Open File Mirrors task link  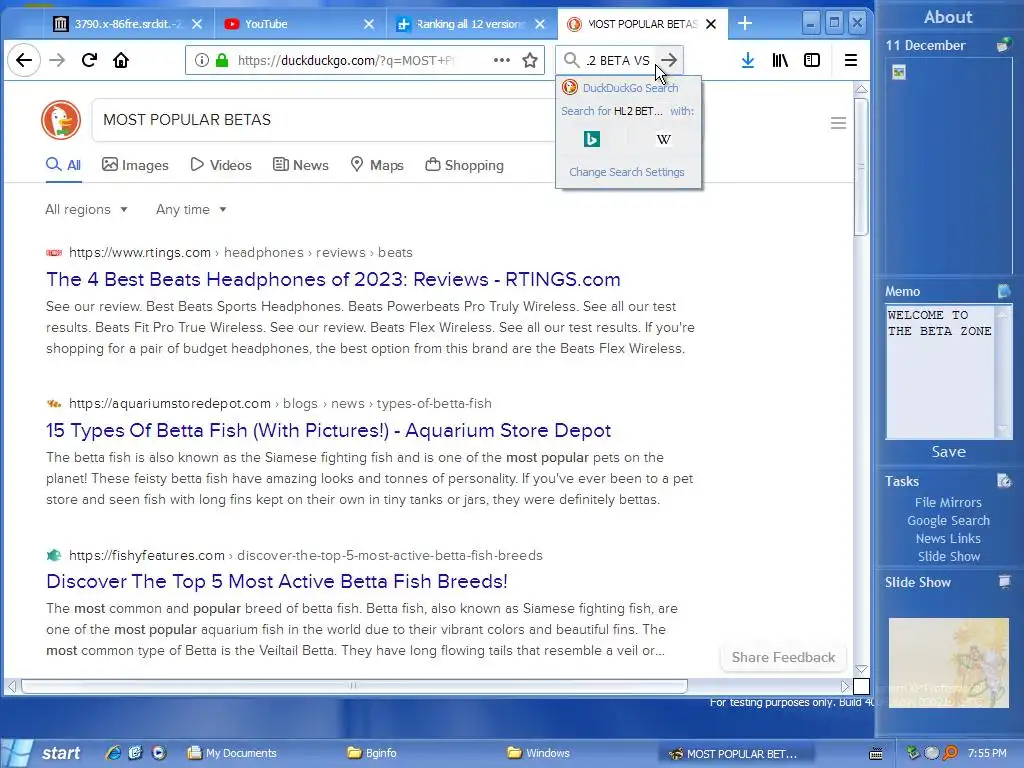[x=948, y=502]
